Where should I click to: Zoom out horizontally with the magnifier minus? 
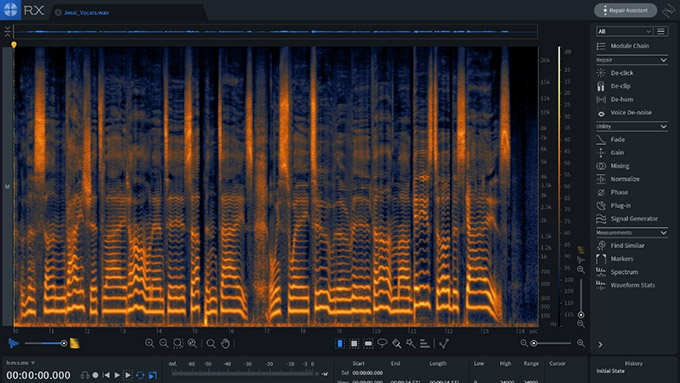[x=524, y=344]
